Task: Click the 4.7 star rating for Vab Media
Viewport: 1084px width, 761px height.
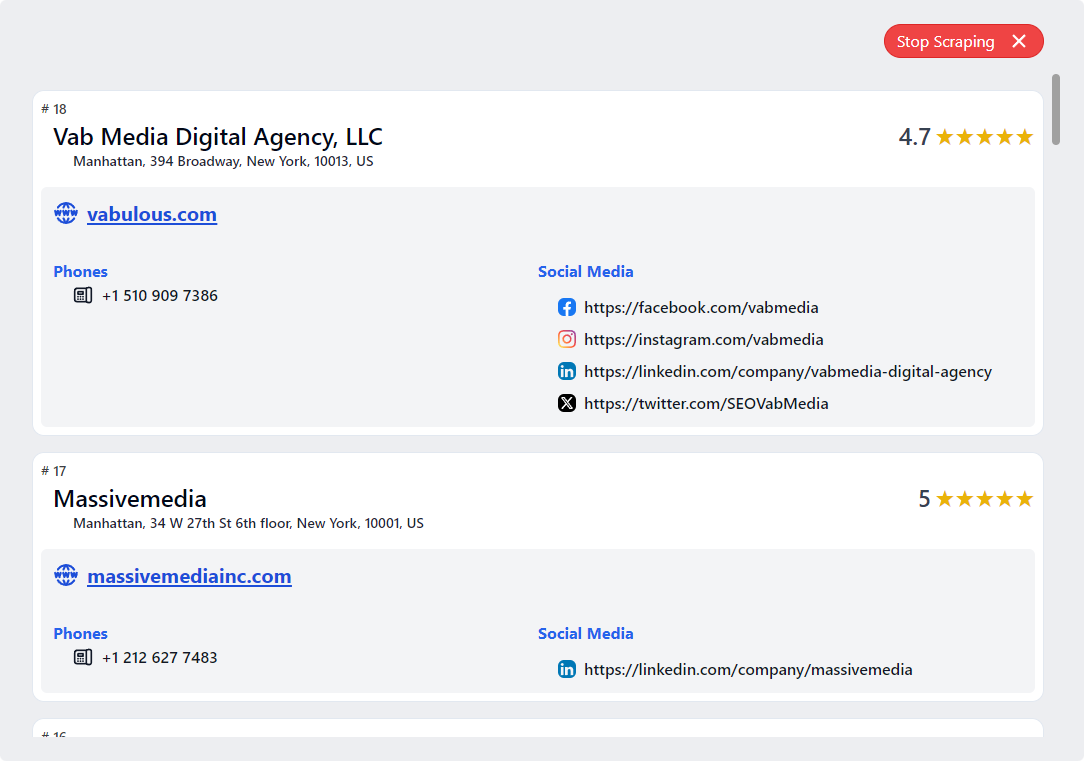Action: (965, 137)
